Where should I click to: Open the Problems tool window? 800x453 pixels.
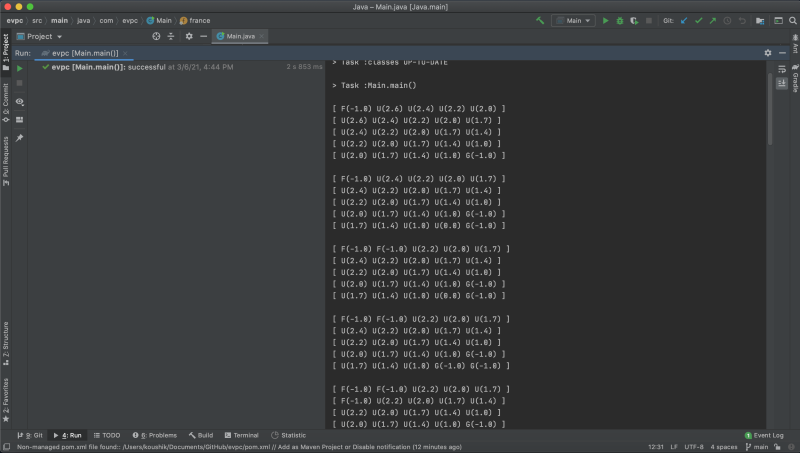155,435
